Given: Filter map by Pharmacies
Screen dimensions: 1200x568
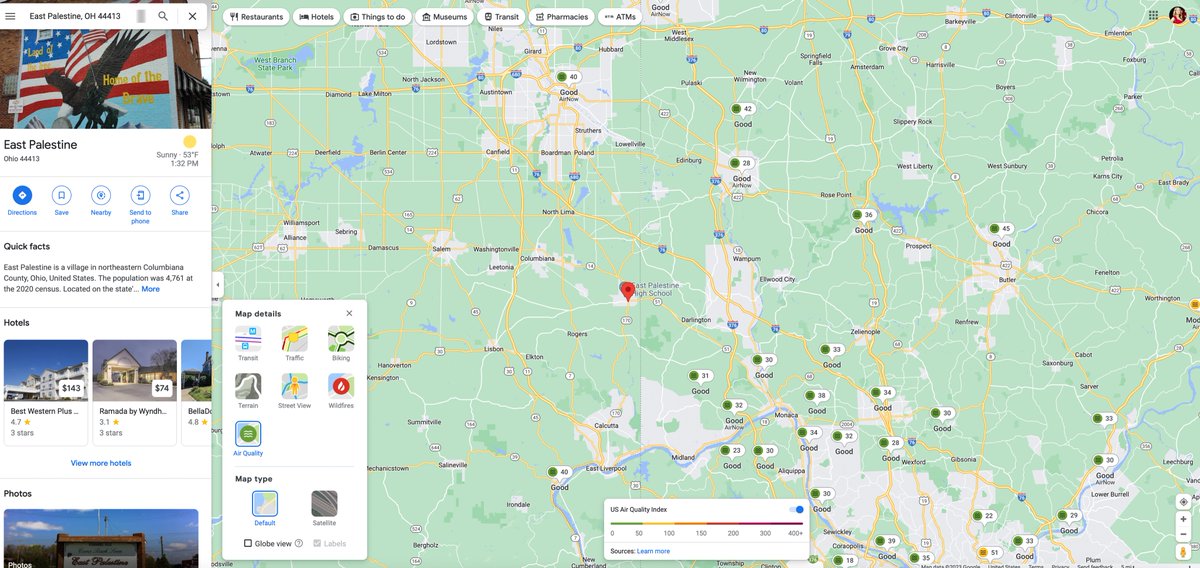Looking at the screenshot, I should 561,17.
